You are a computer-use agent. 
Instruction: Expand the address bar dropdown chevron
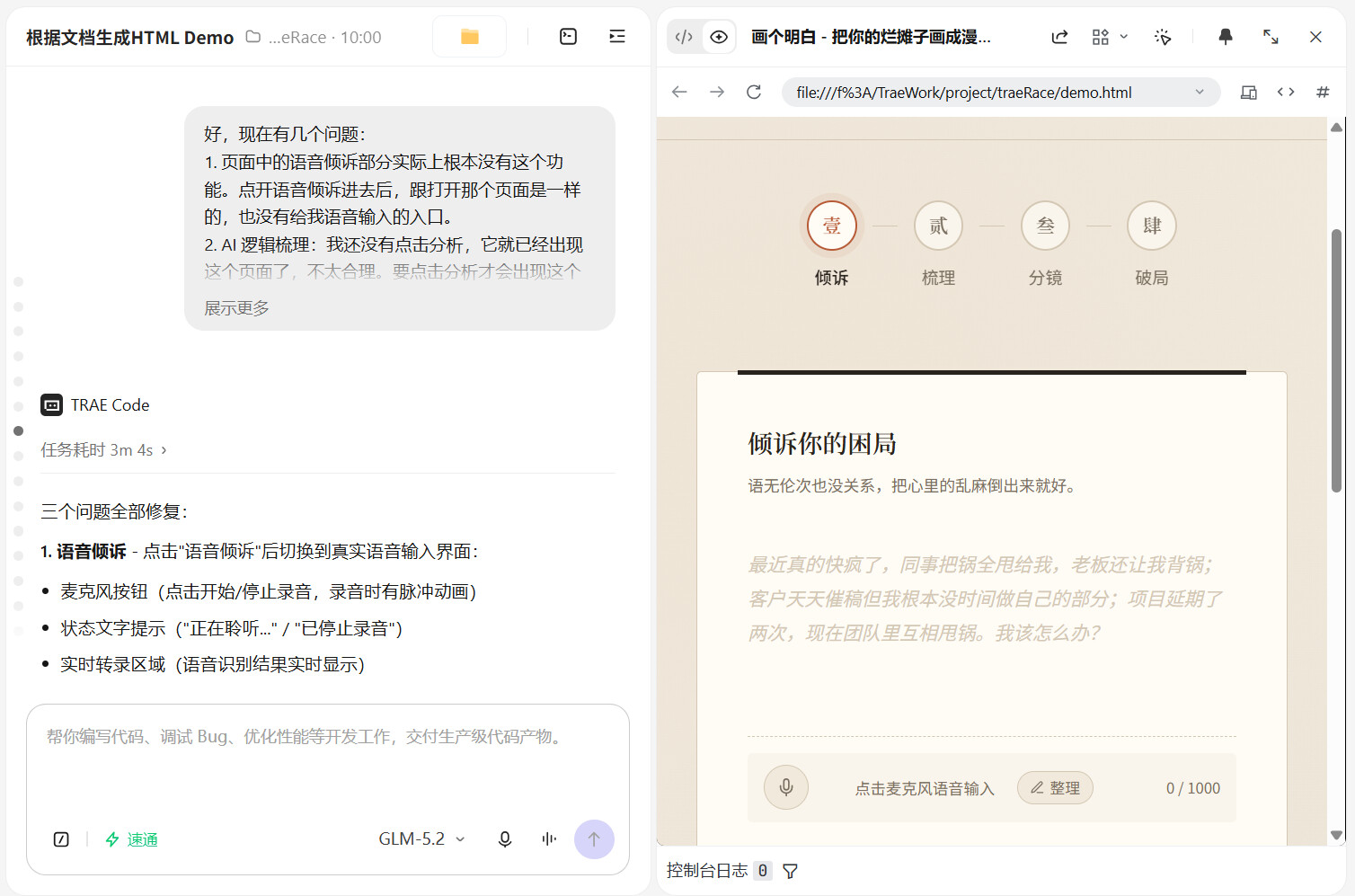pyautogui.click(x=1200, y=92)
